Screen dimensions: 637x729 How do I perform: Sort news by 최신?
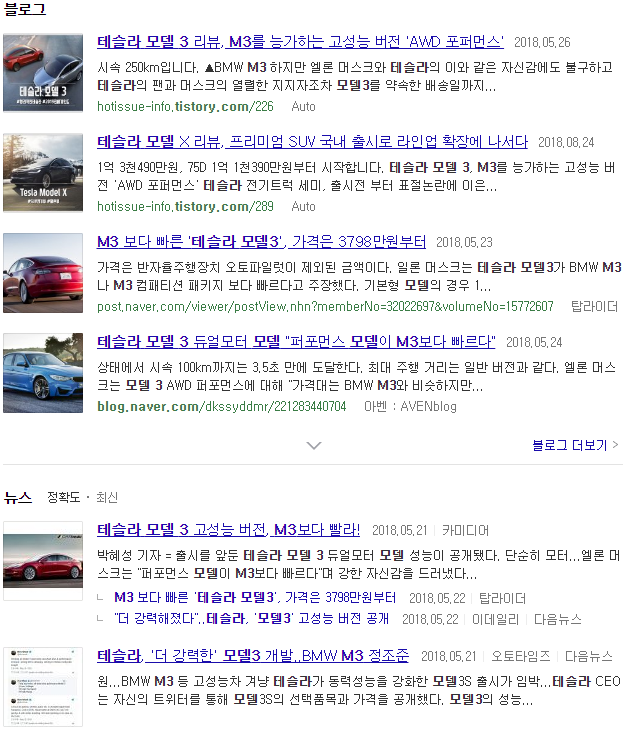pyautogui.click(x=107, y=497)
